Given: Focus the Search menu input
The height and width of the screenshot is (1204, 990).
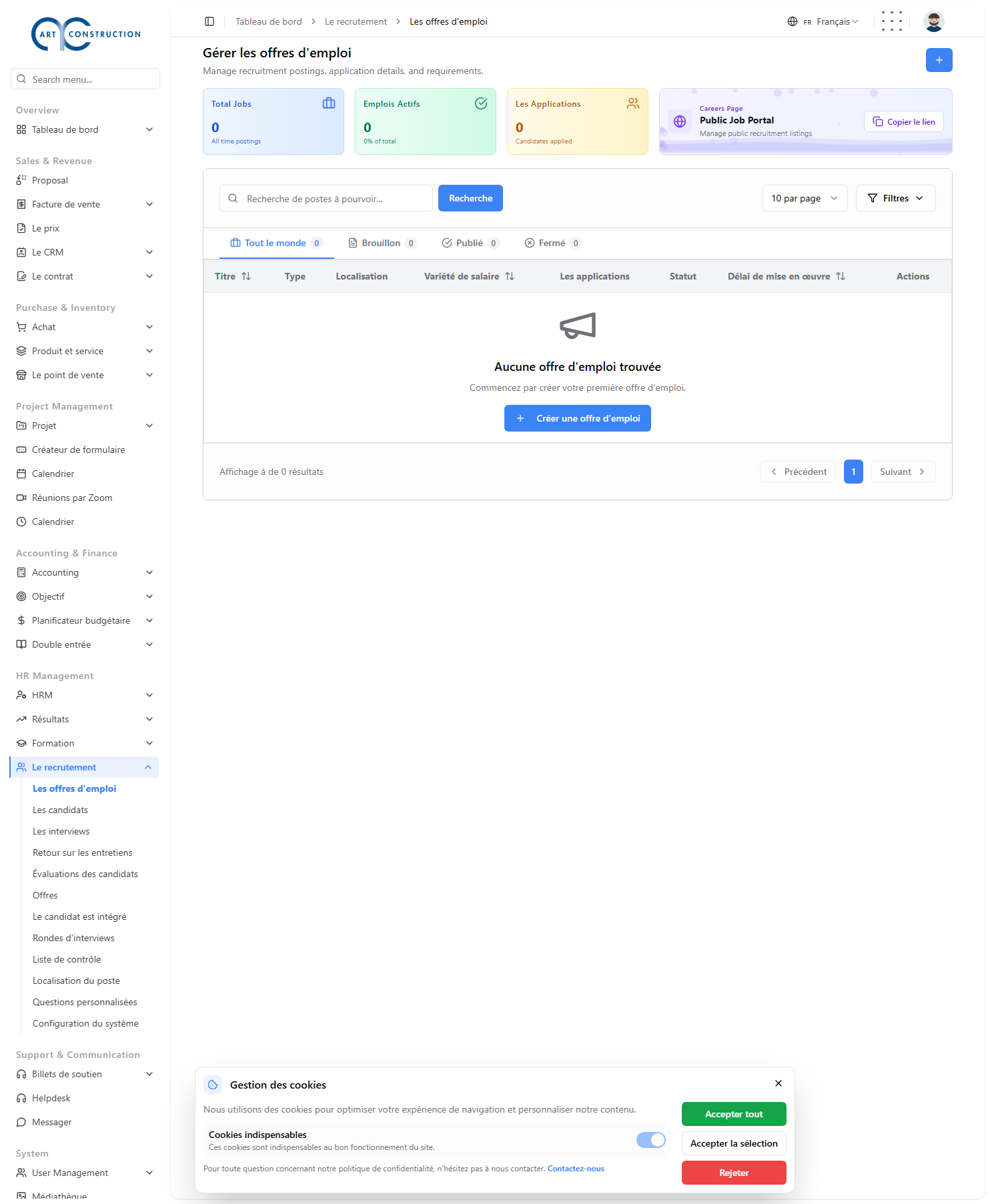Looking at the screenshot, I should [x=85, y=79].
